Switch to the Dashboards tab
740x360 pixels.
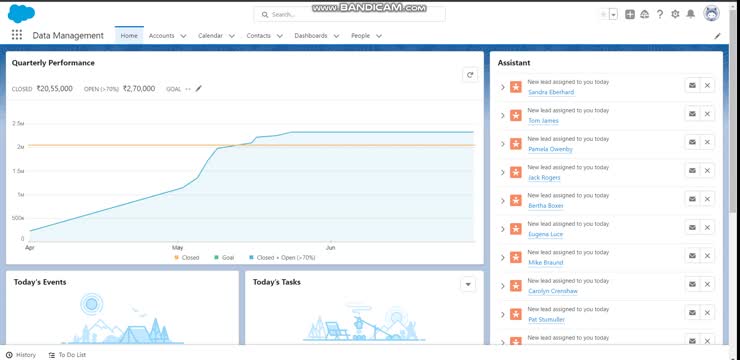(311, 35)
